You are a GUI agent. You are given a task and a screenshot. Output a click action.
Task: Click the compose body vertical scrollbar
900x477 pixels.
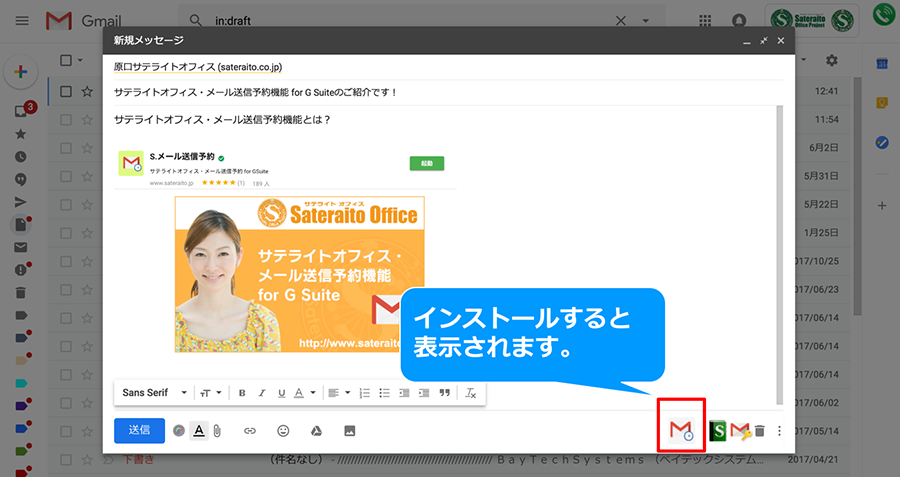(779, 255)
